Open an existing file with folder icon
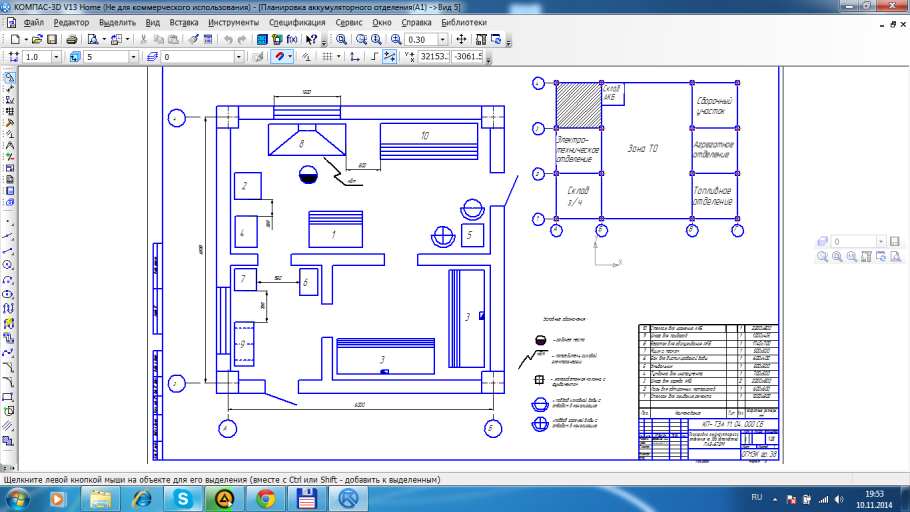This screenshot has width=910, height=512. click(x=36, y=39)
